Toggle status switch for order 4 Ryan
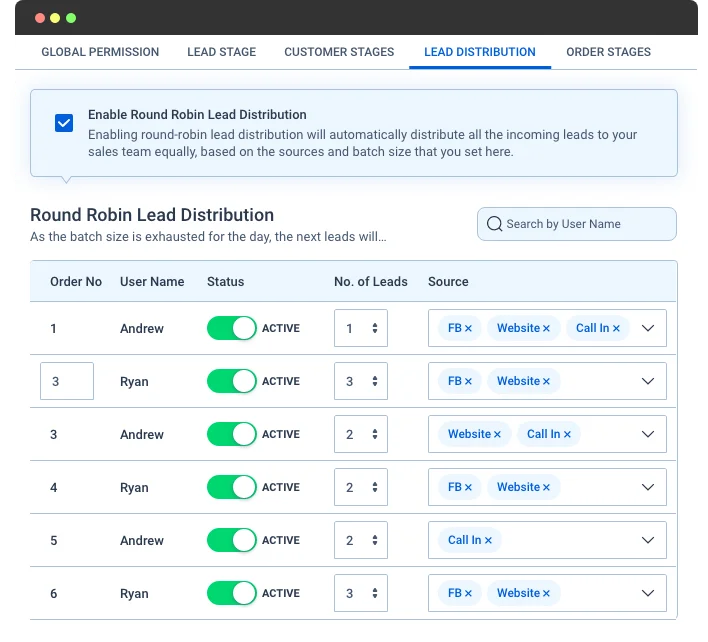Image resolution: width=708 pixels, height=642 pixels. (232, 487)
